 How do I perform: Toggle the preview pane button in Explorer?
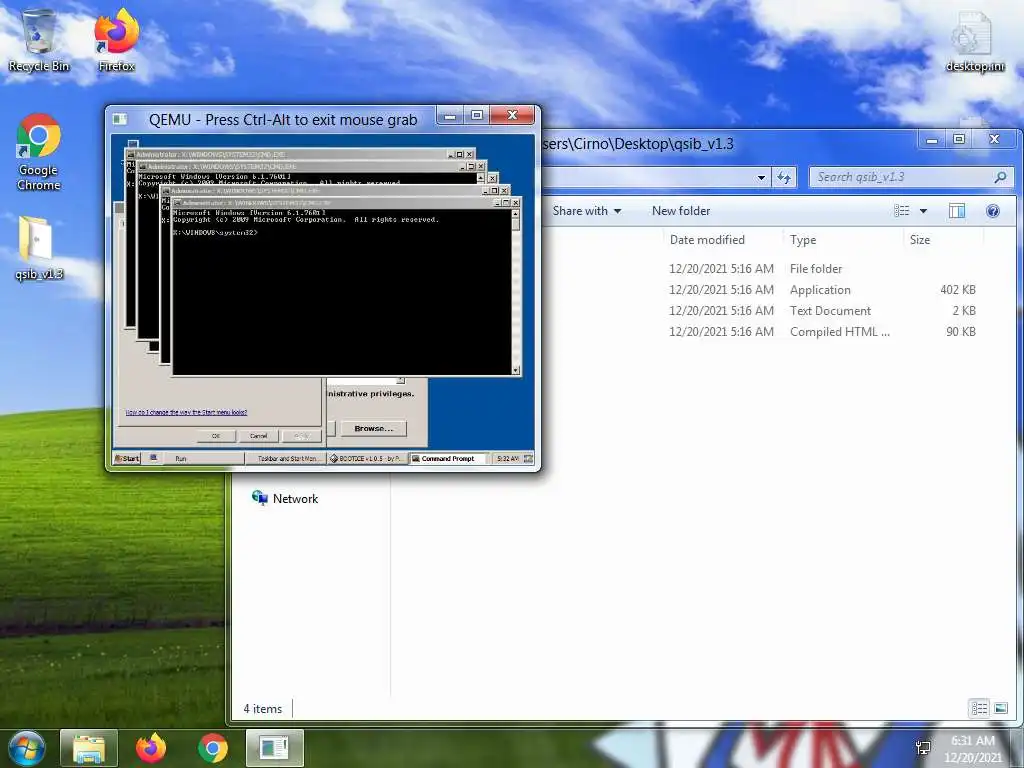957,210
